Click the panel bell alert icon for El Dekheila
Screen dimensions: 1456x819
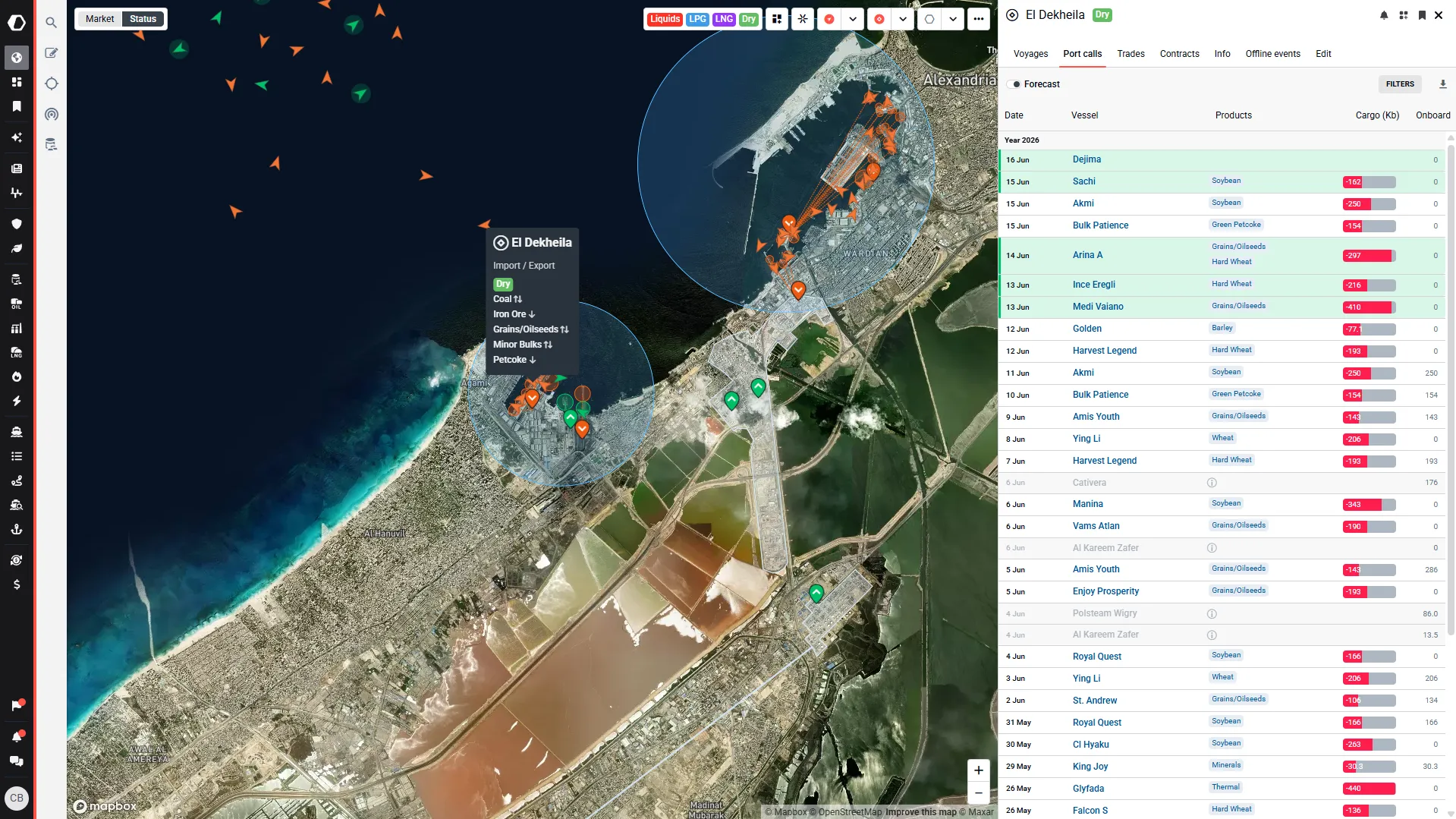pyautogui.click(x=1384, y=15)
